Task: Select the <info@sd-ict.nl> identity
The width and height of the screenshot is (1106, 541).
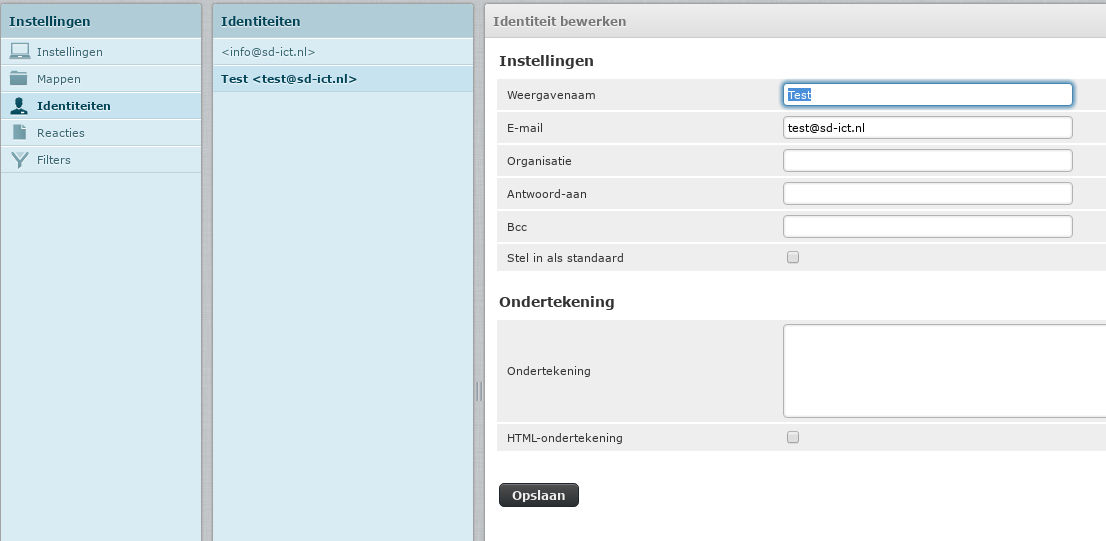Action: [x=343, y=52]
